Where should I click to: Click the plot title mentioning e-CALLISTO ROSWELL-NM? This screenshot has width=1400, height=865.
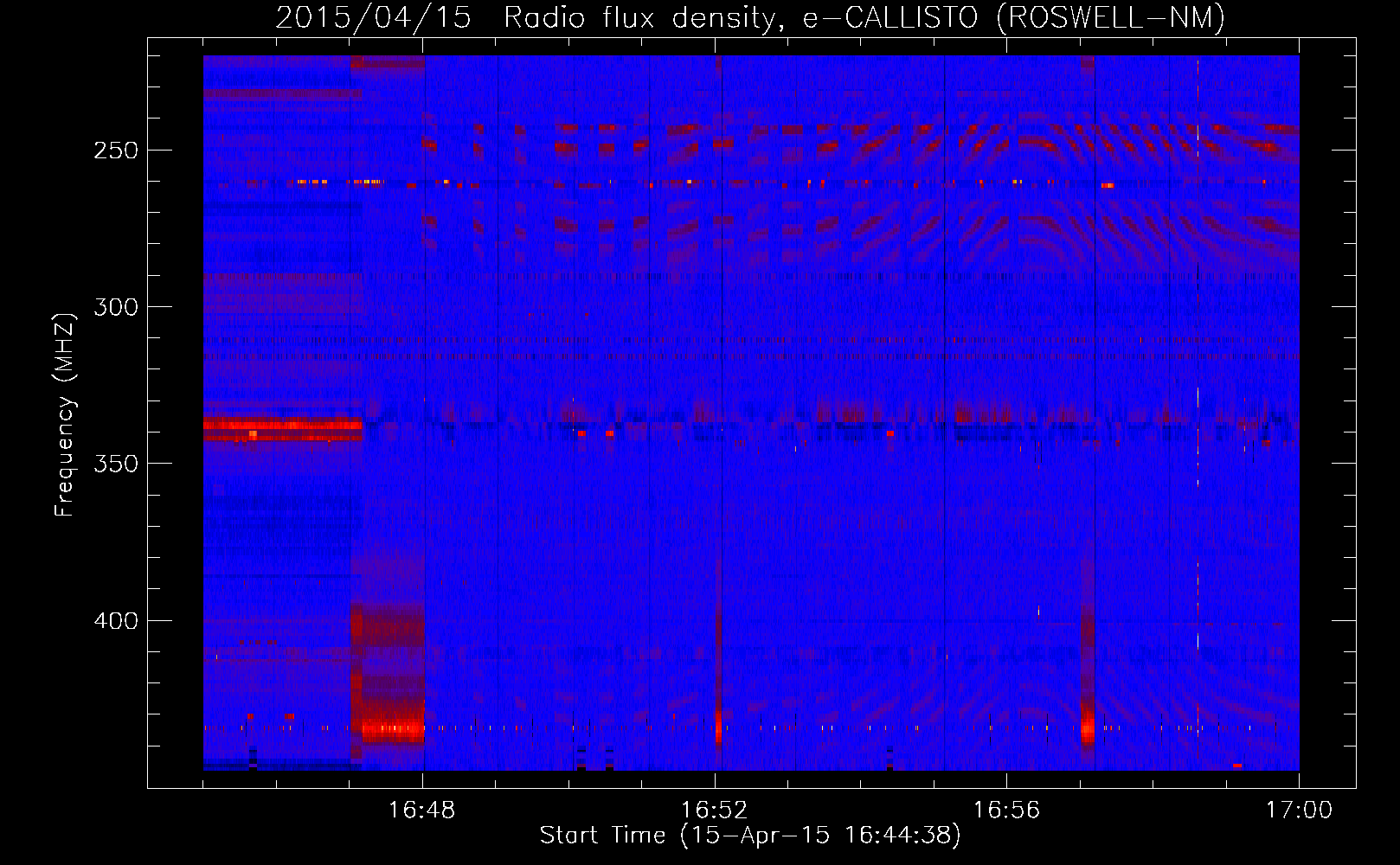(750, 17)
